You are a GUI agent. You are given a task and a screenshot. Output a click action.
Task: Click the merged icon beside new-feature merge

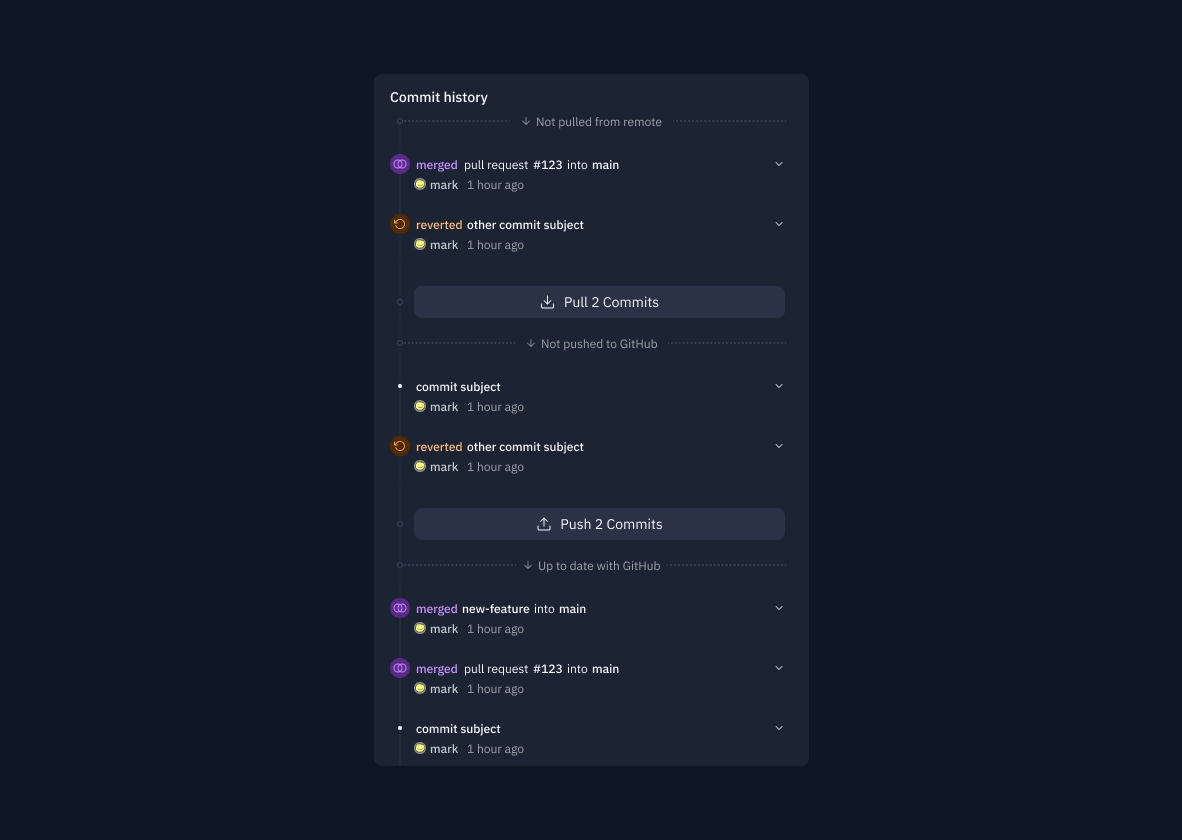pyautogui.click(x=400, y=608)
